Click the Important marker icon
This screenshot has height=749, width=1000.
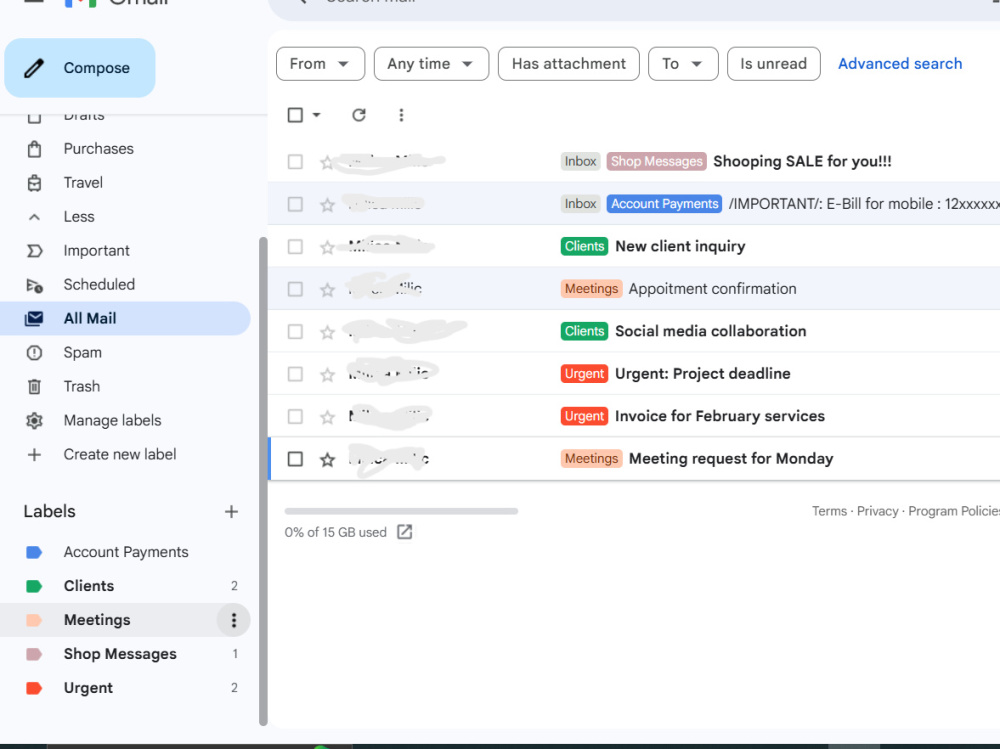[x=34, y=251]
